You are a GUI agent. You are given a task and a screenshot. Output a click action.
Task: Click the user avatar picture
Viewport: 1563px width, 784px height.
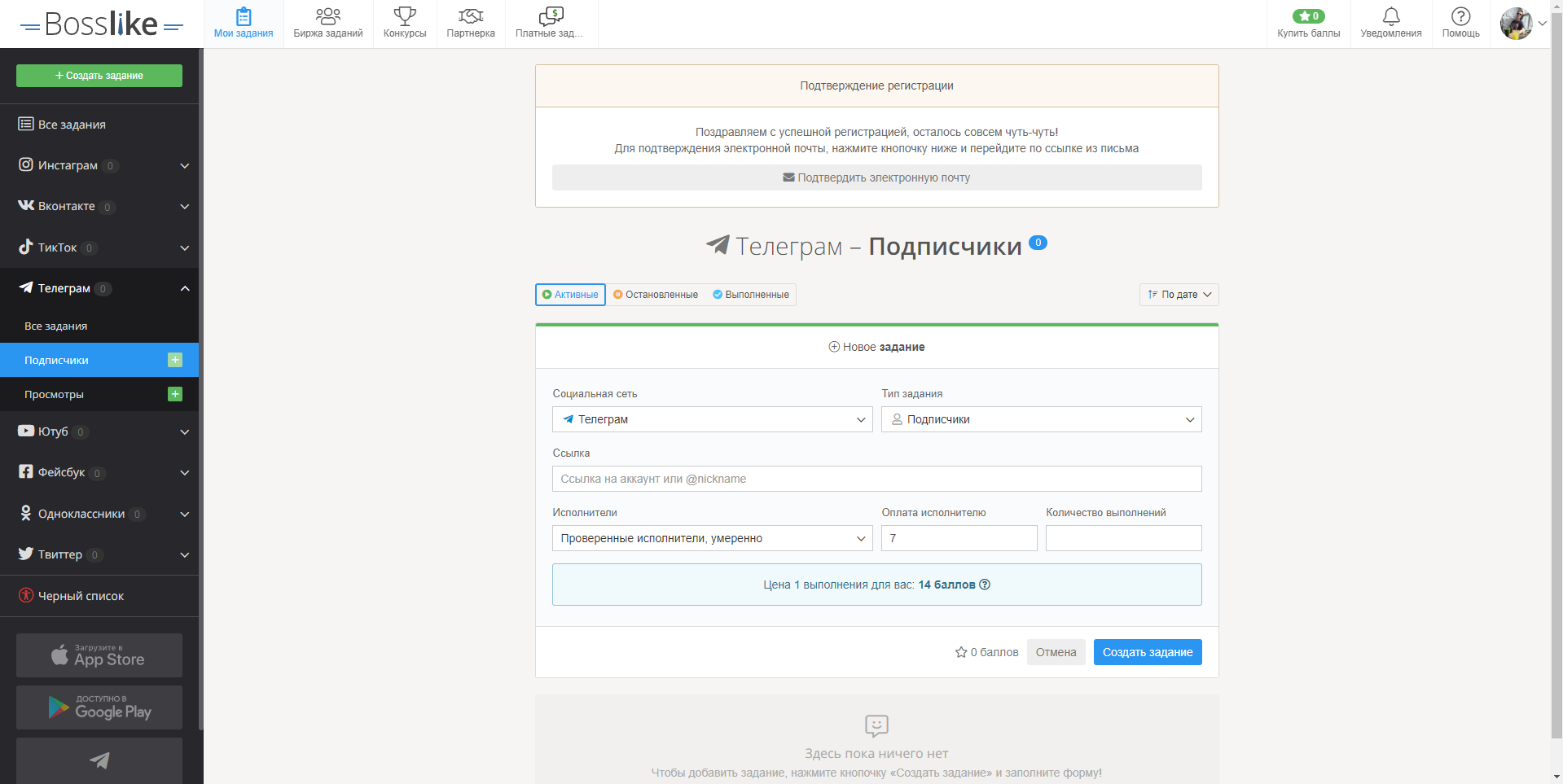[1517, 24]
